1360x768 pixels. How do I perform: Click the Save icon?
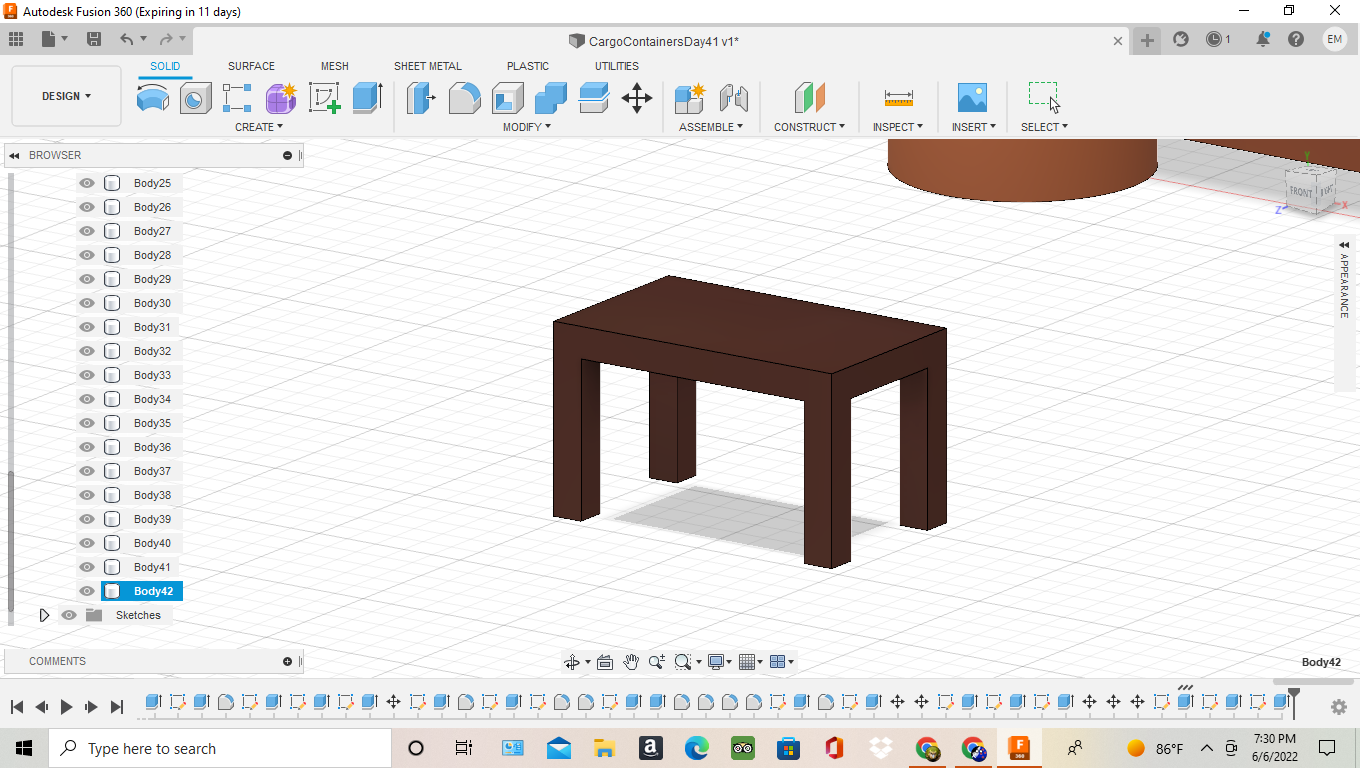94,39
